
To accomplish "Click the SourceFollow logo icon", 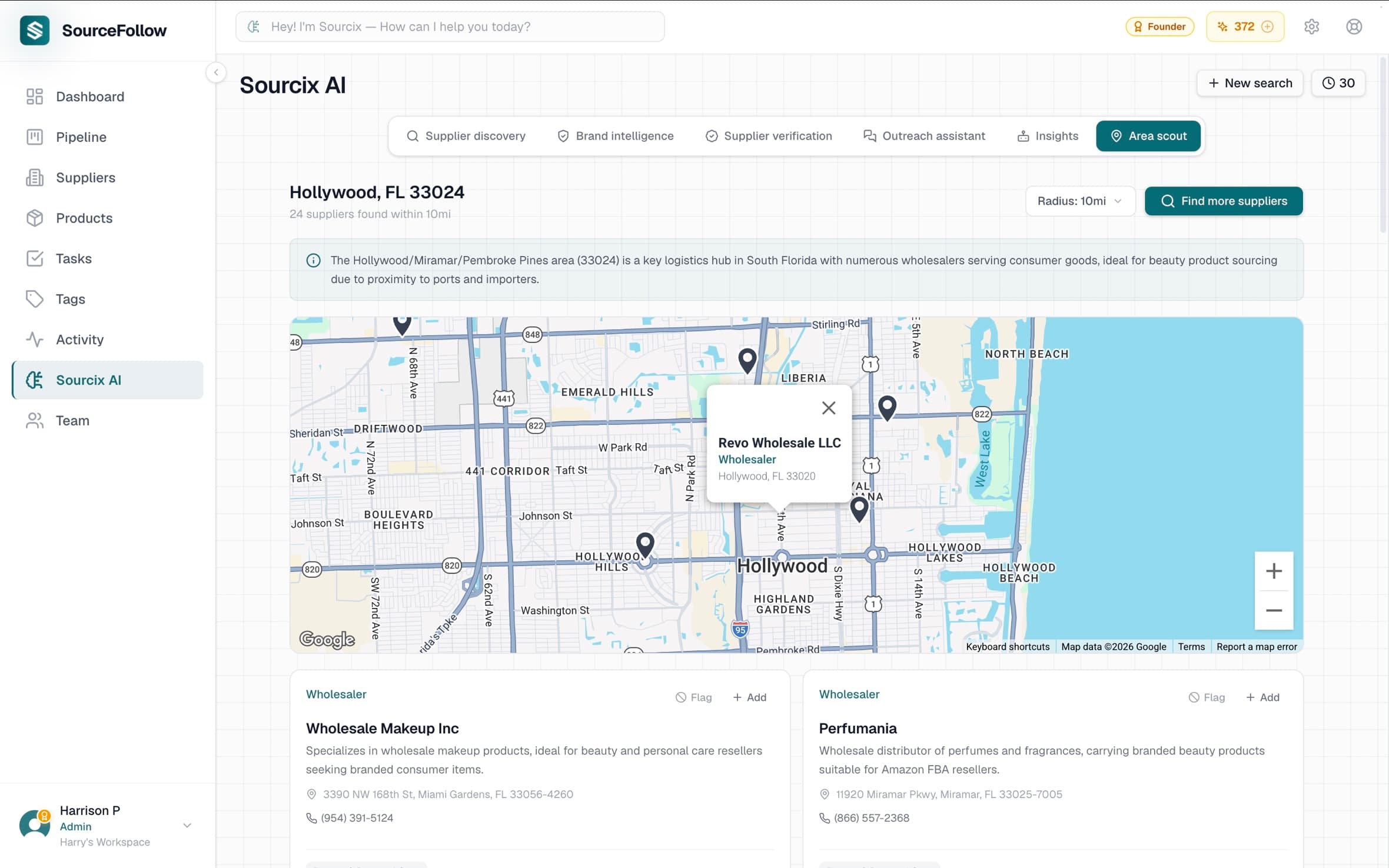I will point(35,30).
